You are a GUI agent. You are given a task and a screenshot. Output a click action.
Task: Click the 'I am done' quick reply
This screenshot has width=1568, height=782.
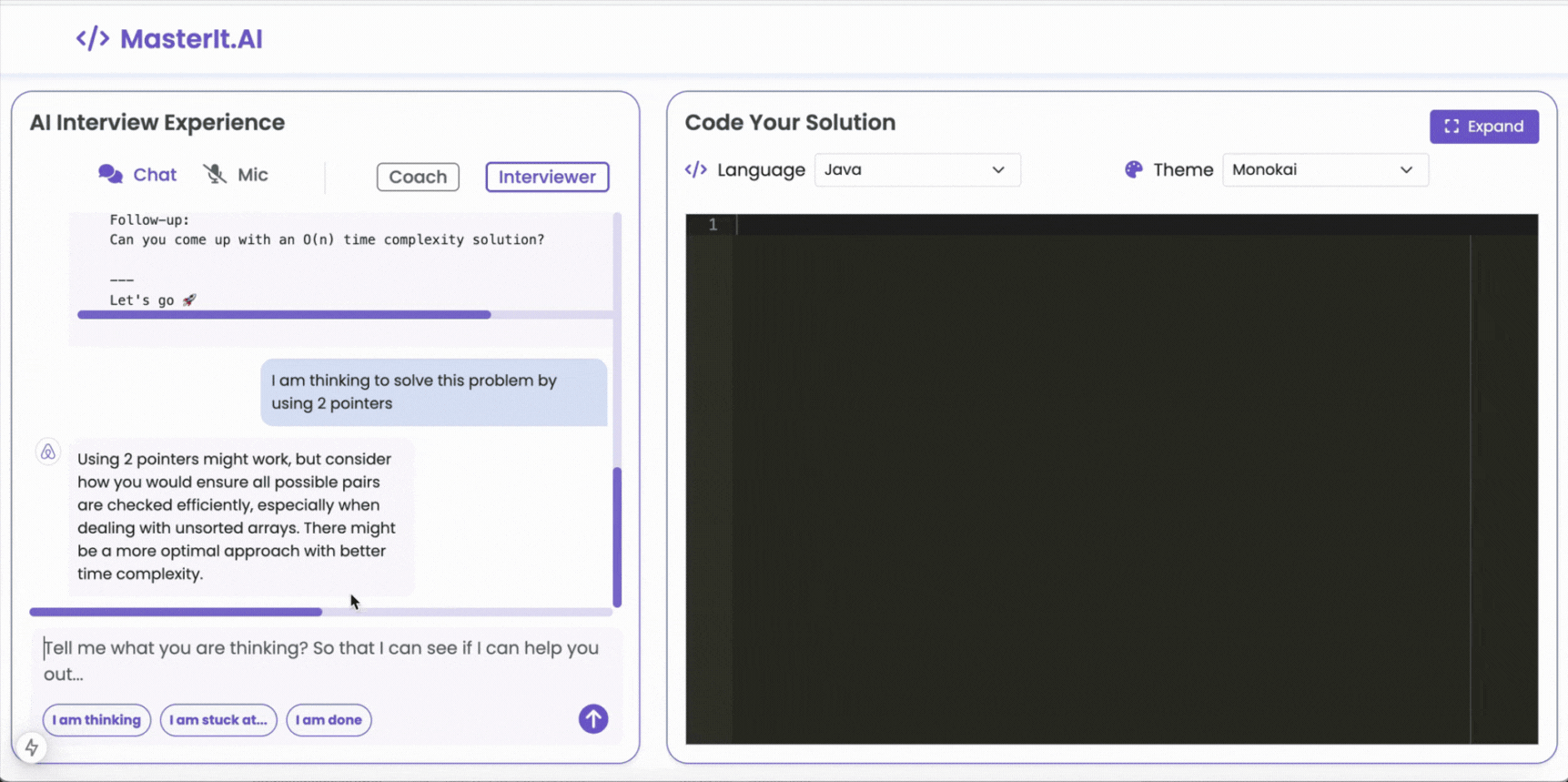pos(329,720)
